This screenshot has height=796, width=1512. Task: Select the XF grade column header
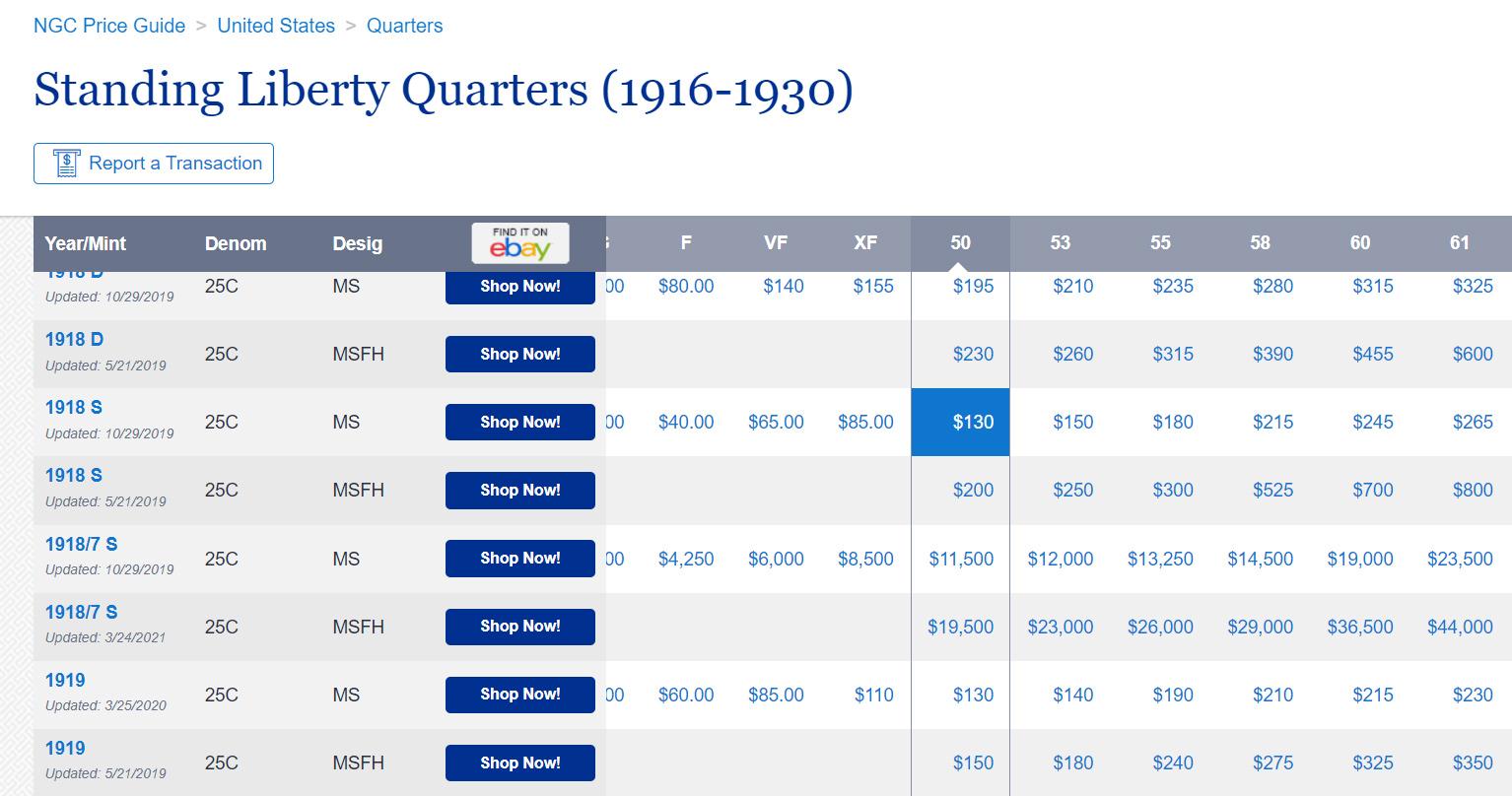pyautogui.click(x=865, y=242)
